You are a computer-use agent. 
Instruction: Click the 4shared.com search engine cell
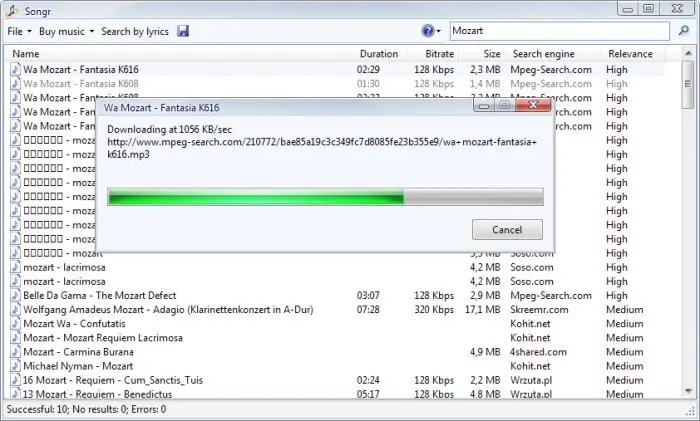(x=538, y=352)
